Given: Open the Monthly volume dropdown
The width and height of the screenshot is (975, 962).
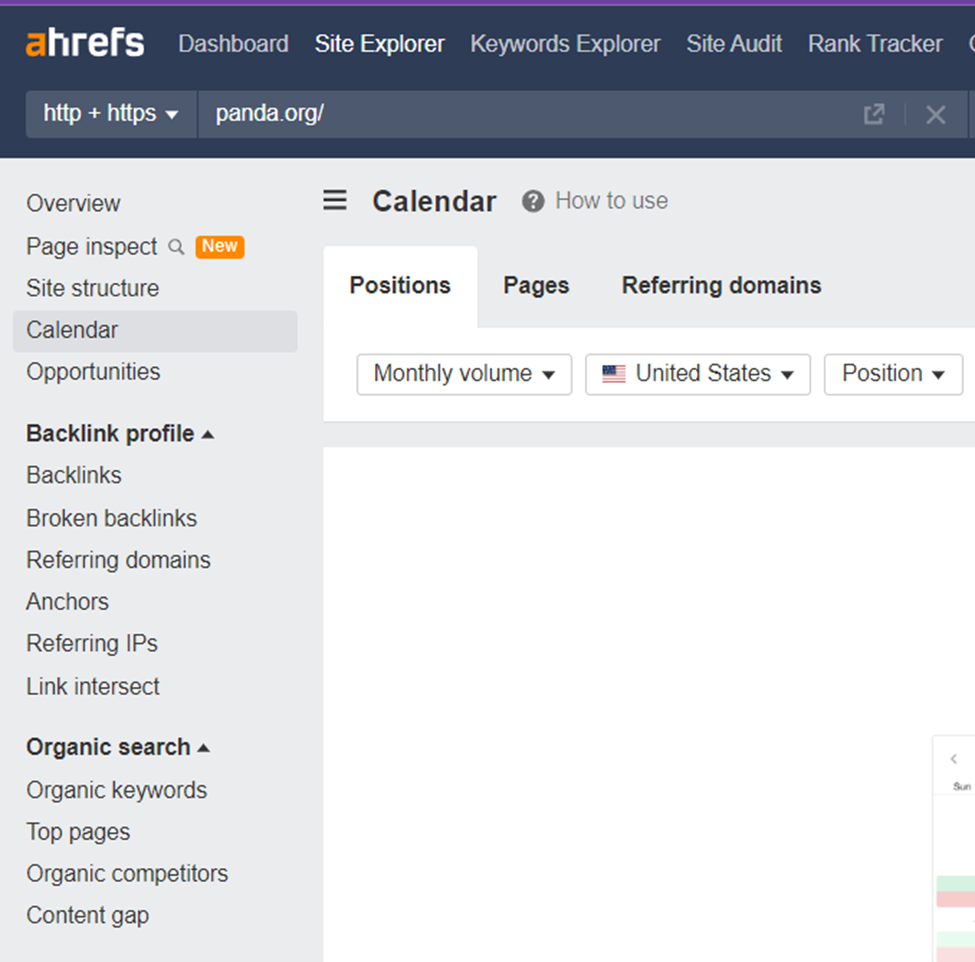Looking at the screenshot, I should pyautogui.click(x=464, y=374).
